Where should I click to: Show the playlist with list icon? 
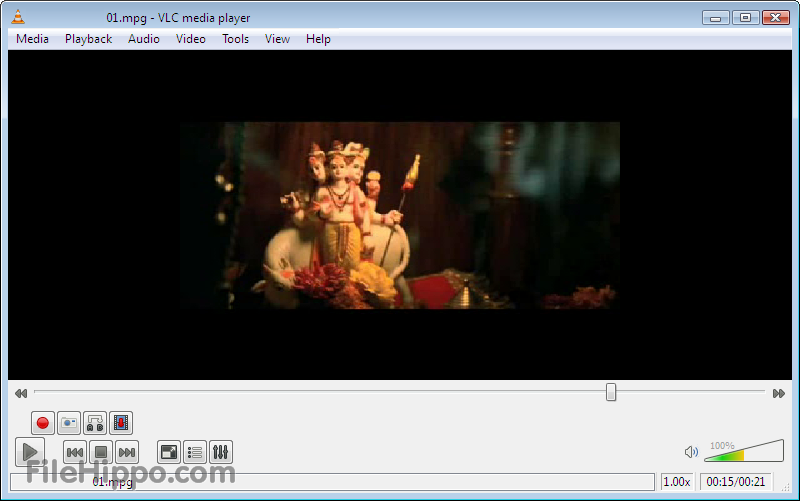195,452
